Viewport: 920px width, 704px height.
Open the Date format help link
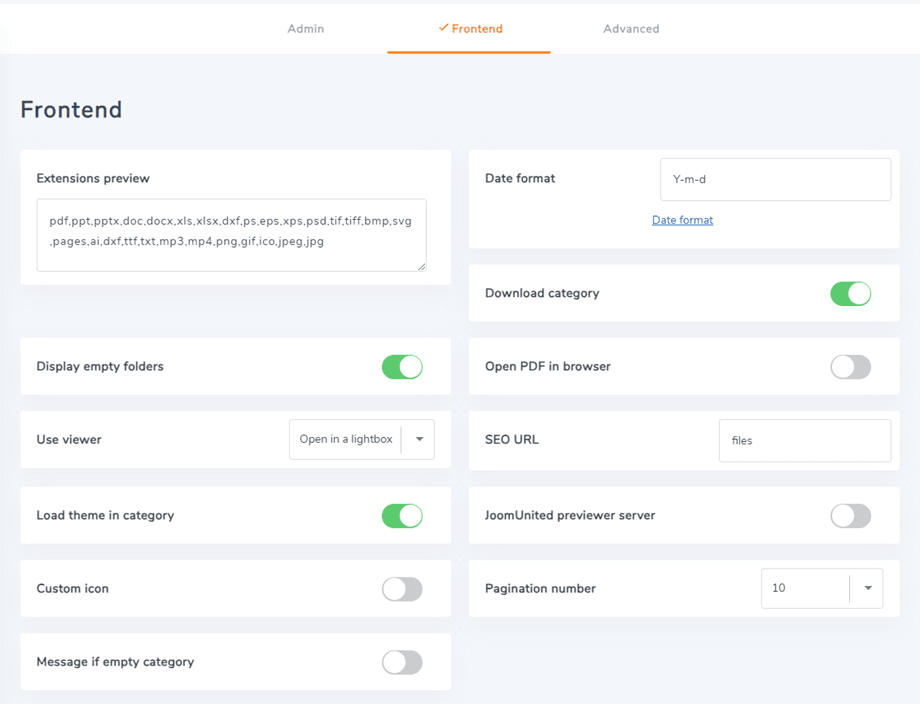(682, 220)
